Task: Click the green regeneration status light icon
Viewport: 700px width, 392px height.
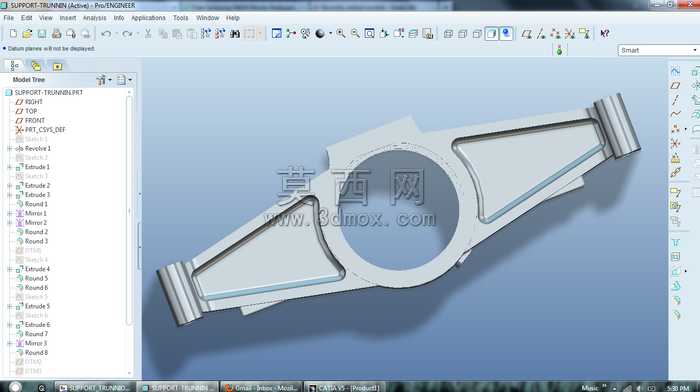Action: tap(559, 50)
